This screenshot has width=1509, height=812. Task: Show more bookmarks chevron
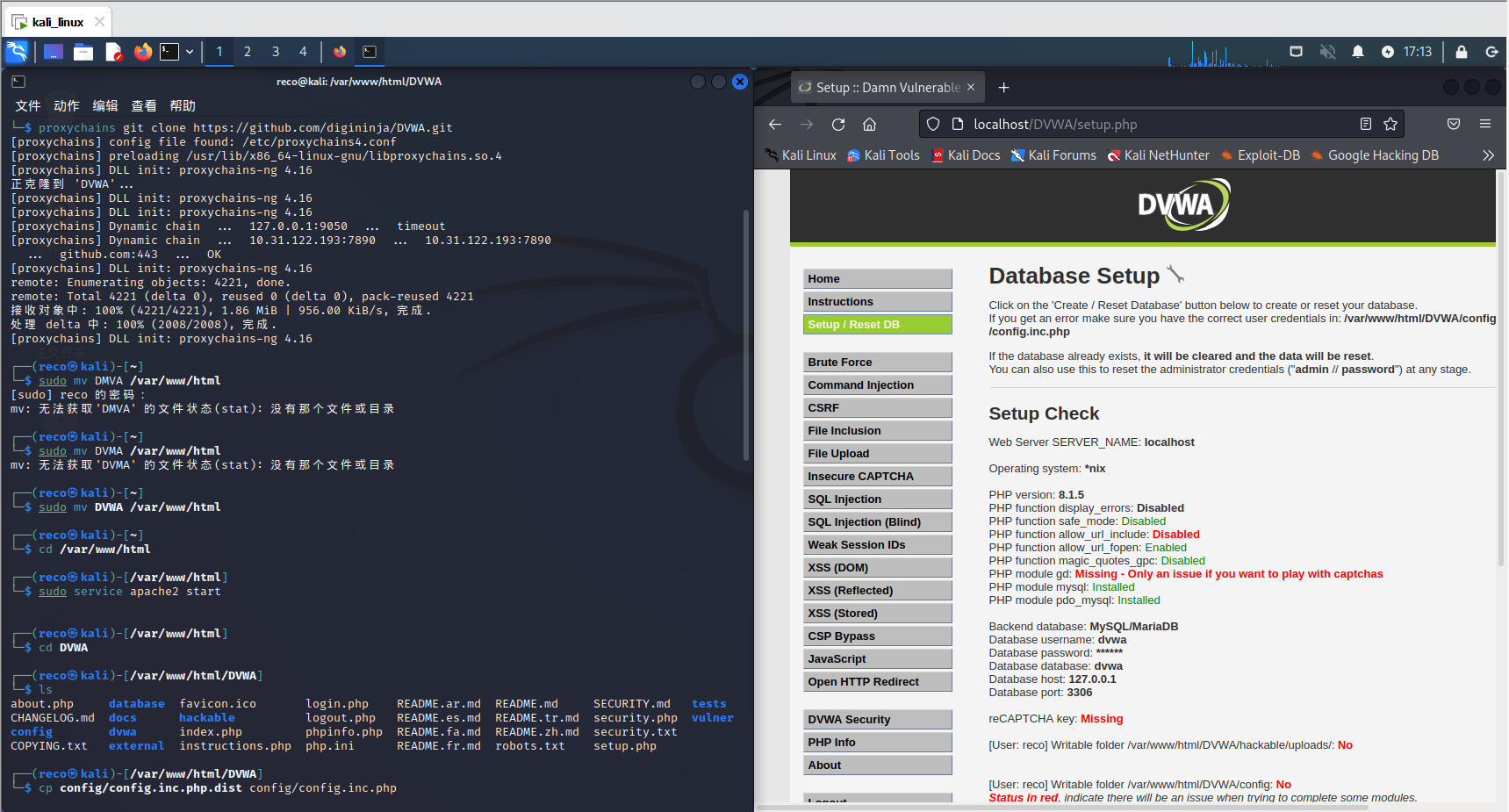(x=1488, y=155)
